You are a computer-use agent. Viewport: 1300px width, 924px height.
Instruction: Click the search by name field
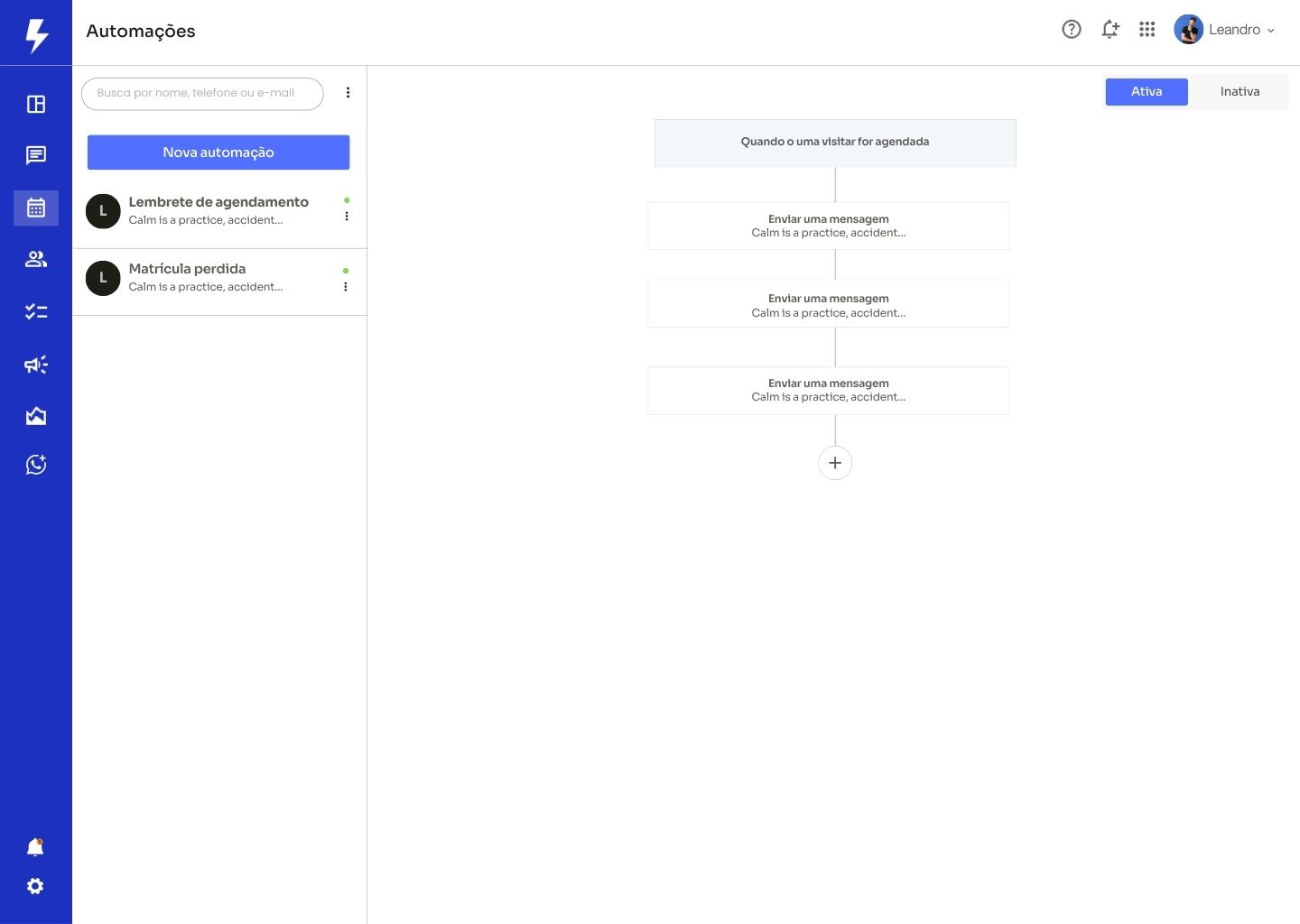coord(202,93)
